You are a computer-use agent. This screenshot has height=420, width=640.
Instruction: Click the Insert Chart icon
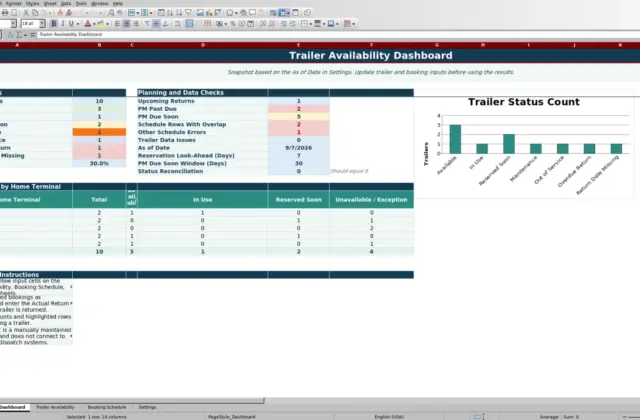[x=209, y=13]
